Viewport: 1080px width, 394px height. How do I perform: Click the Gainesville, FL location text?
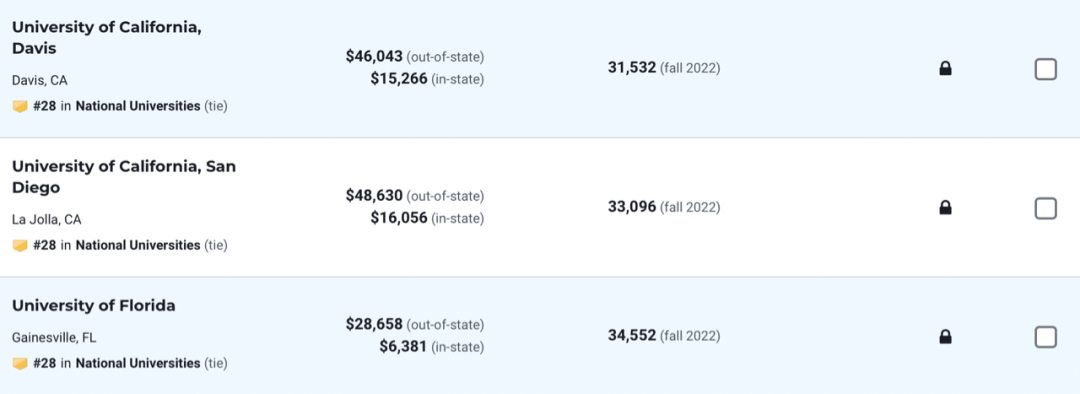[x=54, y=338]
